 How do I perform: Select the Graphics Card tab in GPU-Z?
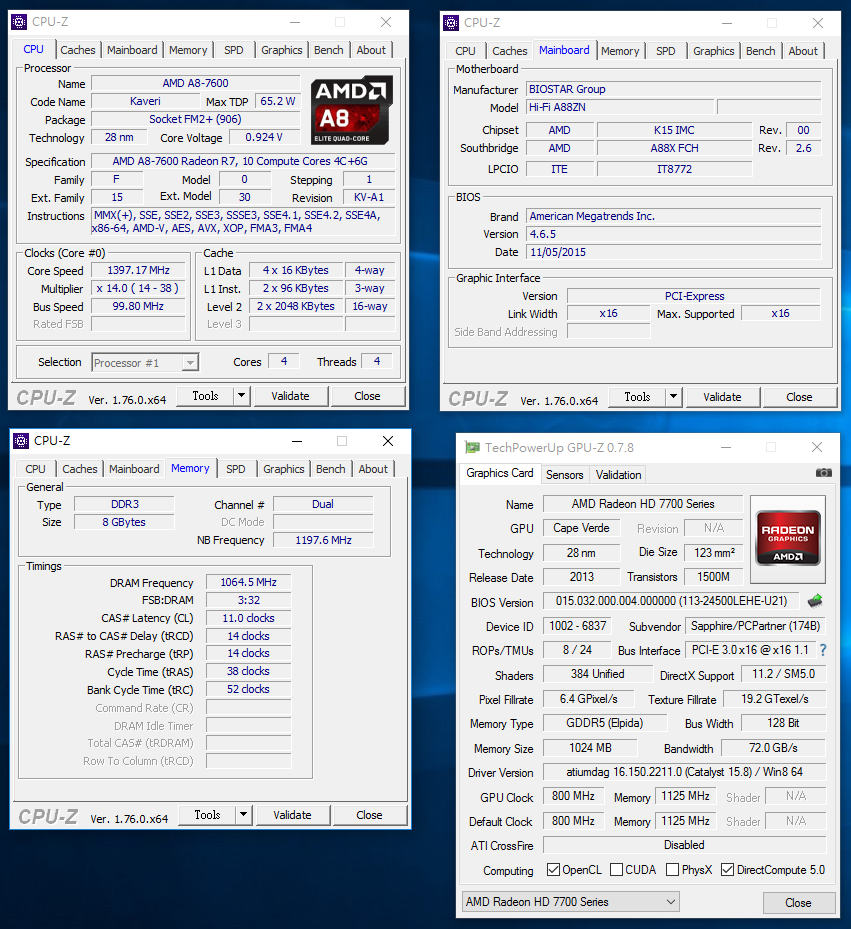tap(500, 473)
